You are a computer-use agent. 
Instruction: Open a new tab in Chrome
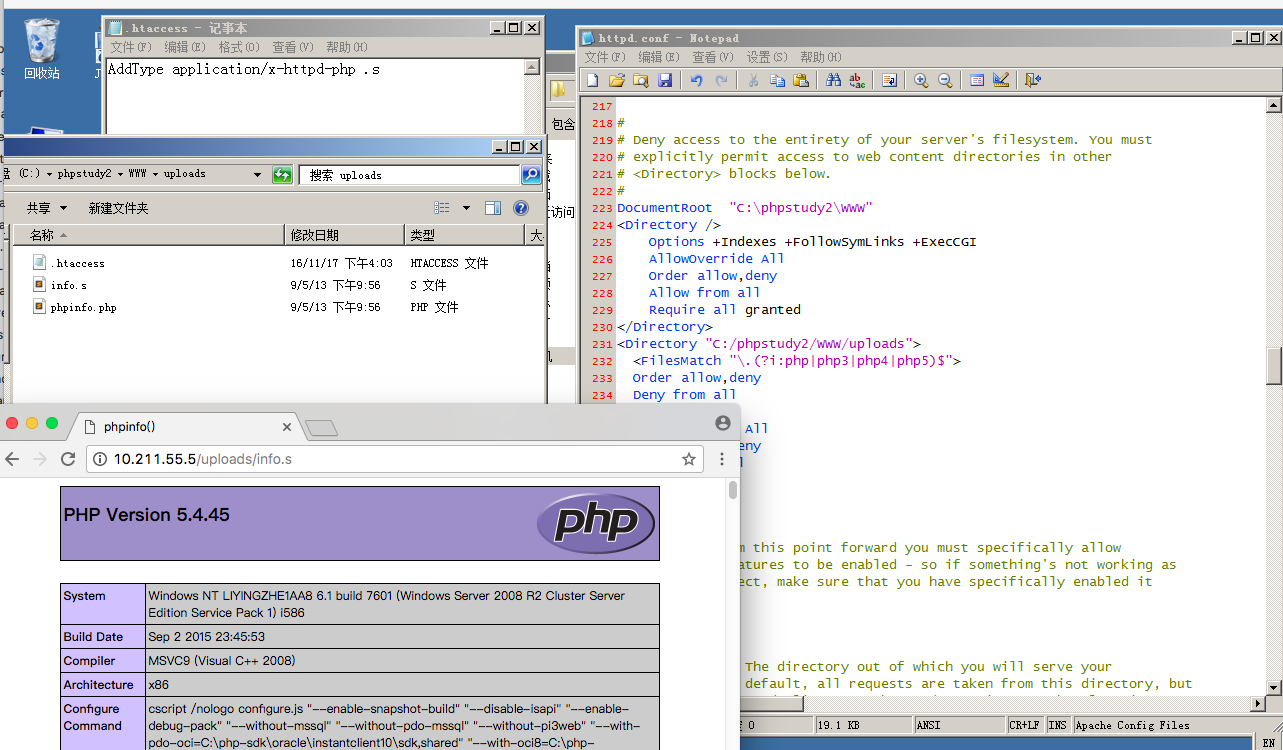(321, 428)
